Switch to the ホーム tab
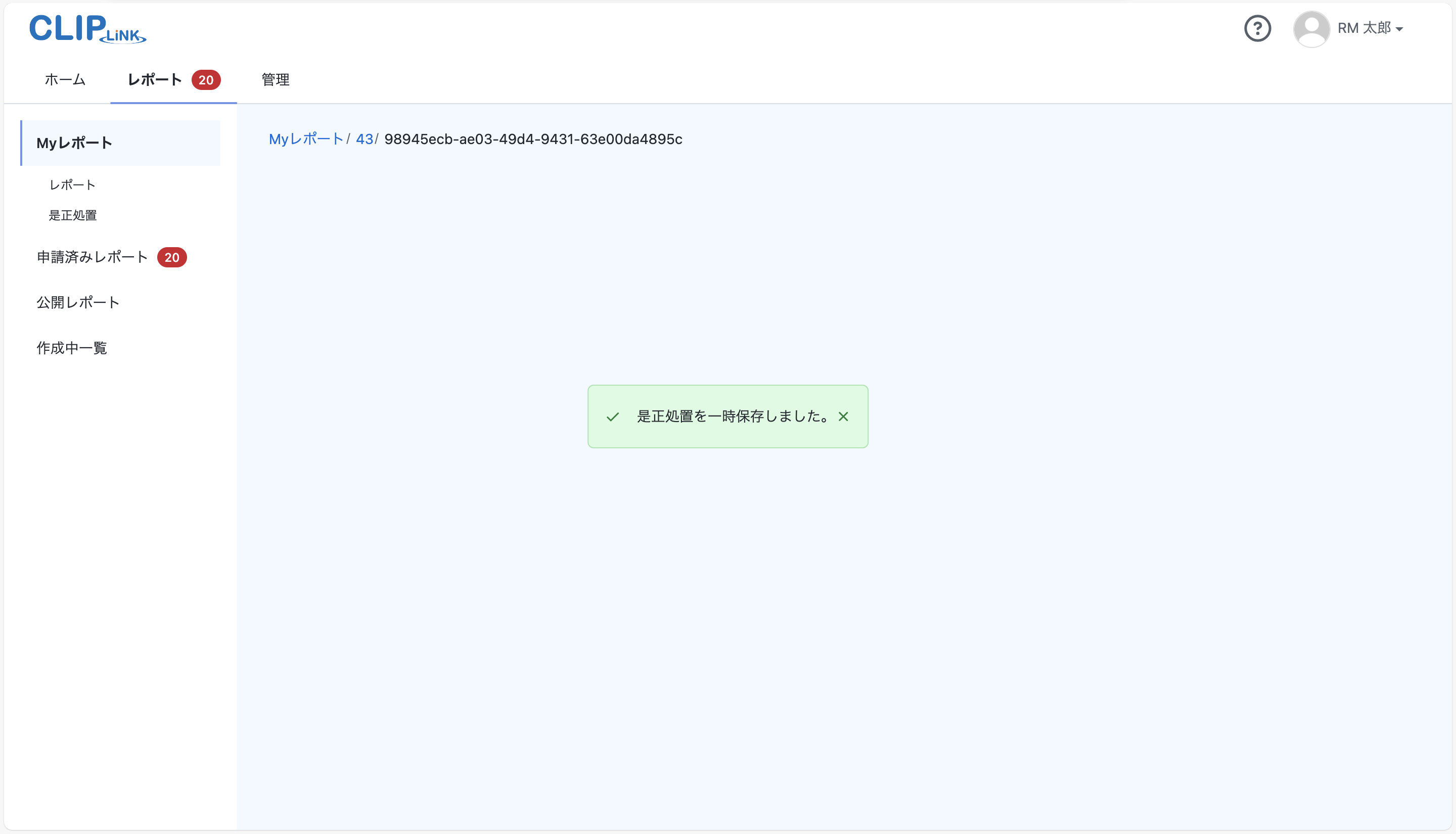This screenshot has height=834, width=1456. [x=64, y=80]
